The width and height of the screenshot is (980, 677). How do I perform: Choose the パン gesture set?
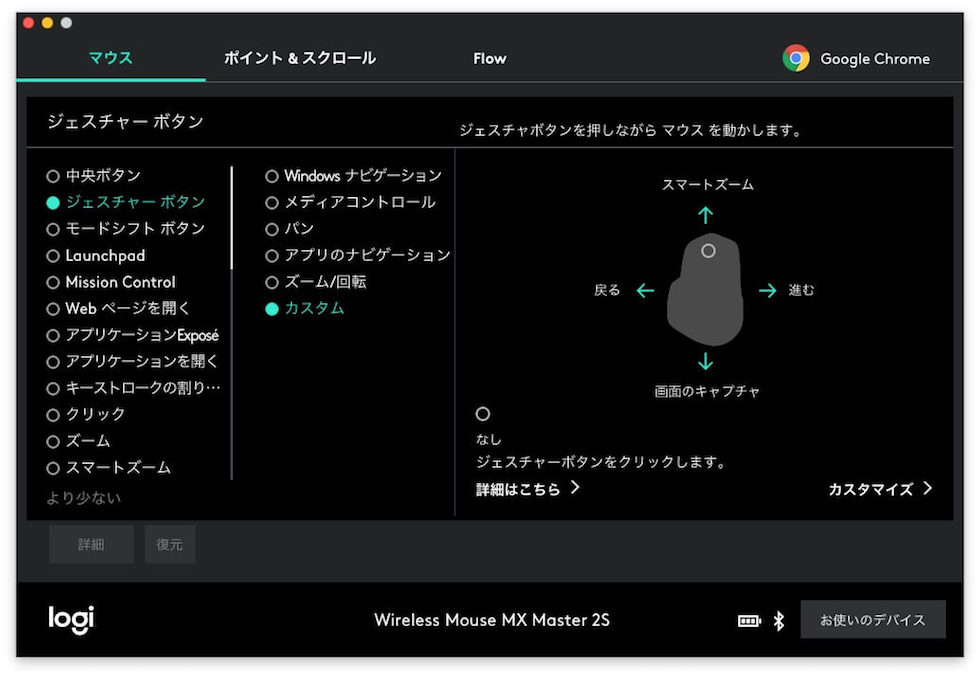point(289,229)
